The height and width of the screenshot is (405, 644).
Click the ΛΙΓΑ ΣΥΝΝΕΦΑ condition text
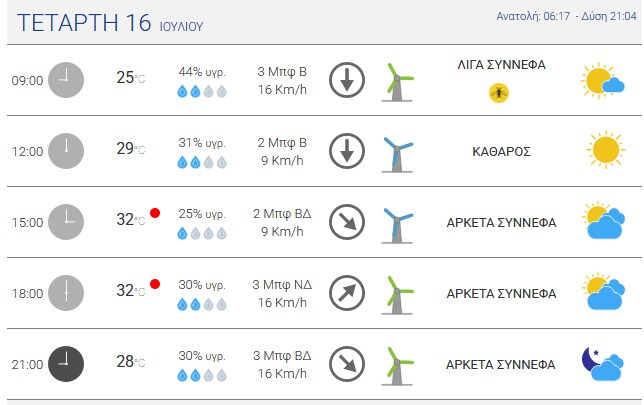(501, 65)
